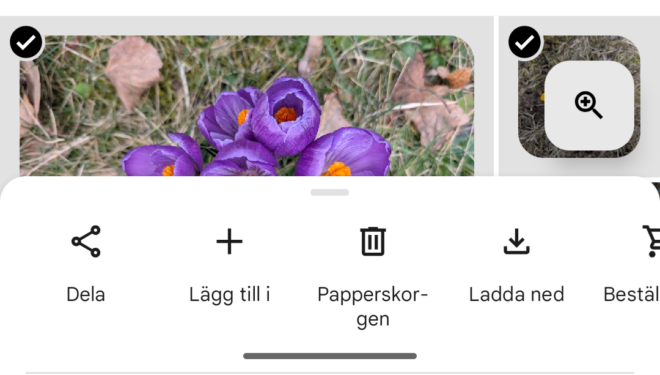Open the purple crocus flowers photo
This screenshot has height=375, width=660.
click(247, 106)
